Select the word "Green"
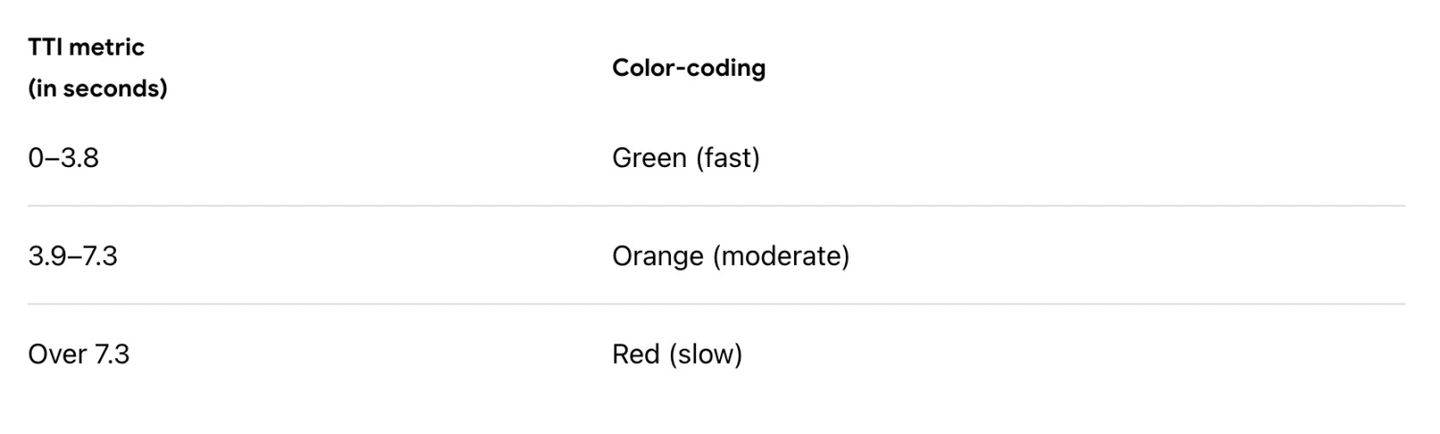Viewport: 1440px width, 434px height. [x=648, y=158]
